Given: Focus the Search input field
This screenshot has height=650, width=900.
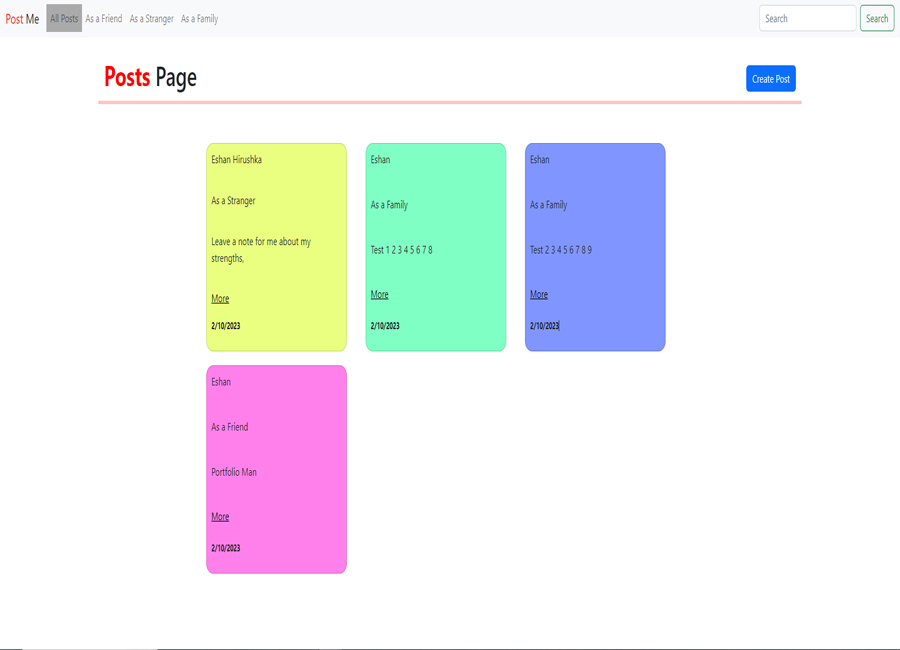Looking at the screenshot, I should tap(808, 18).
